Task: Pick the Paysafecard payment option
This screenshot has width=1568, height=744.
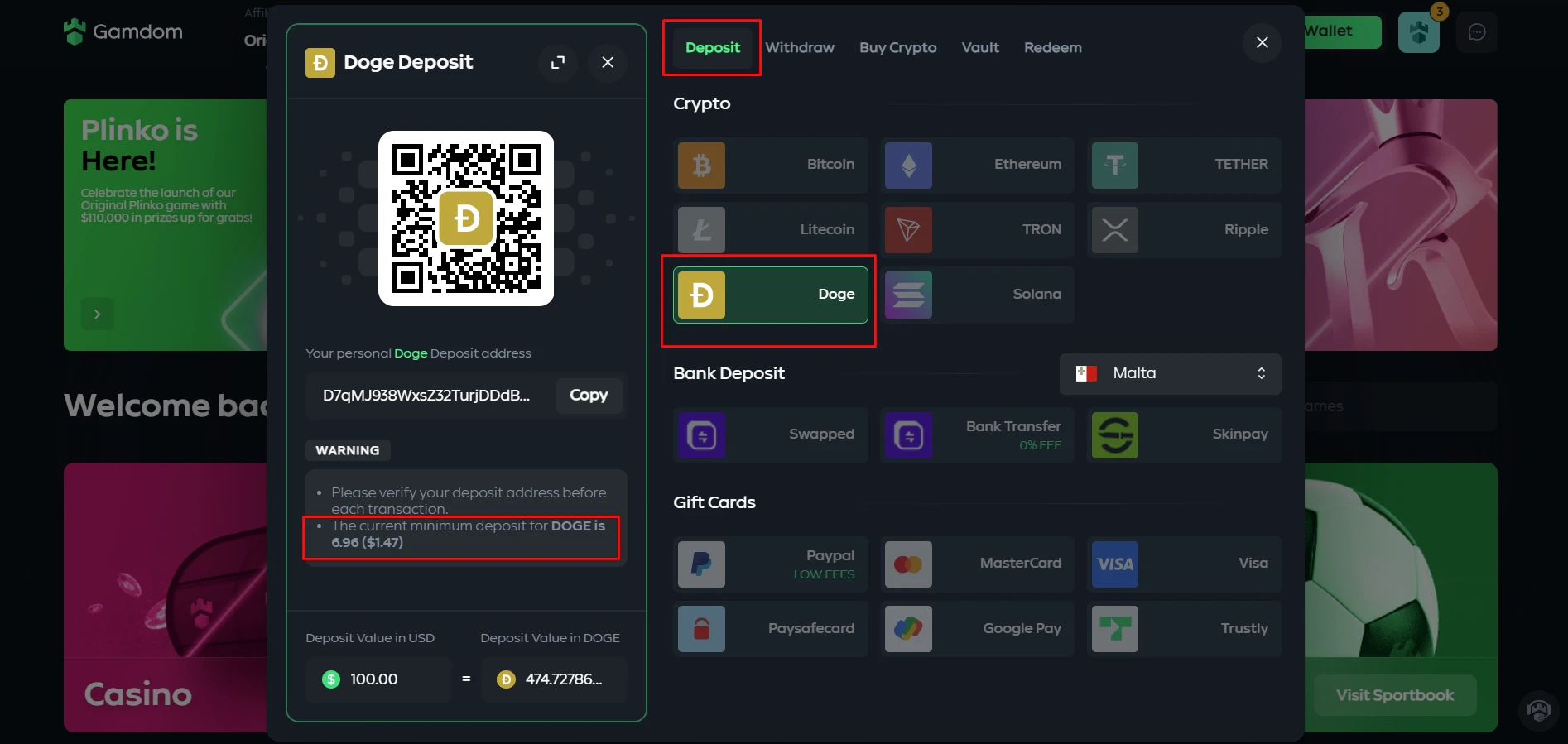Action: [770, 629]
